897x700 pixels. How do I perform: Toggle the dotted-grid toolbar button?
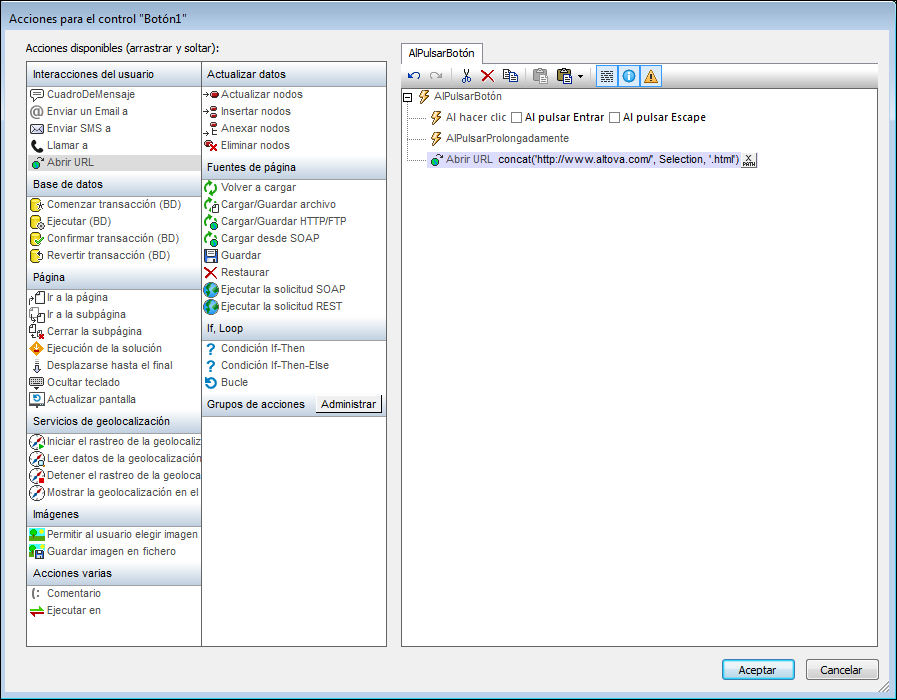click(607, 76)
